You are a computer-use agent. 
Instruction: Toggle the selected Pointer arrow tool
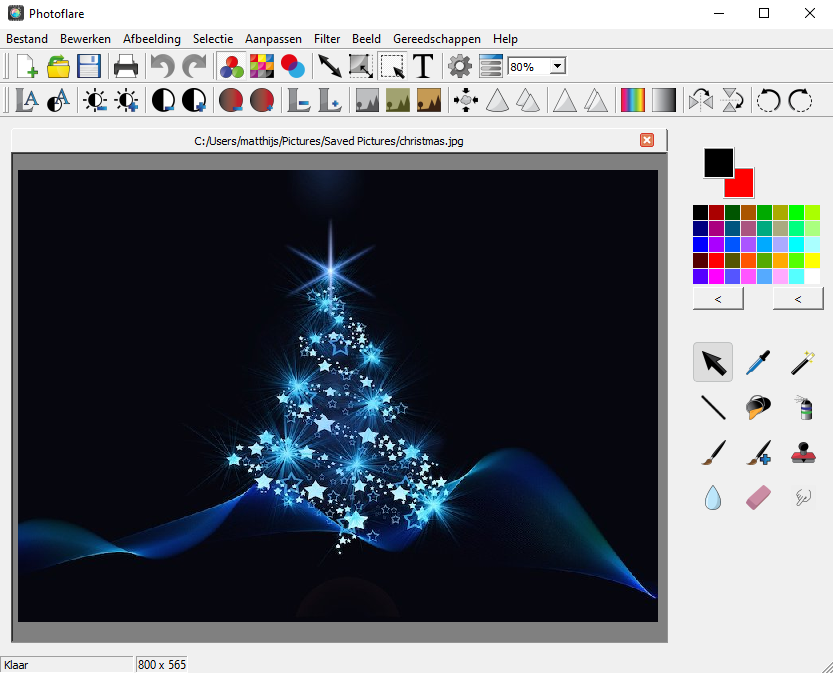point(712,362)
